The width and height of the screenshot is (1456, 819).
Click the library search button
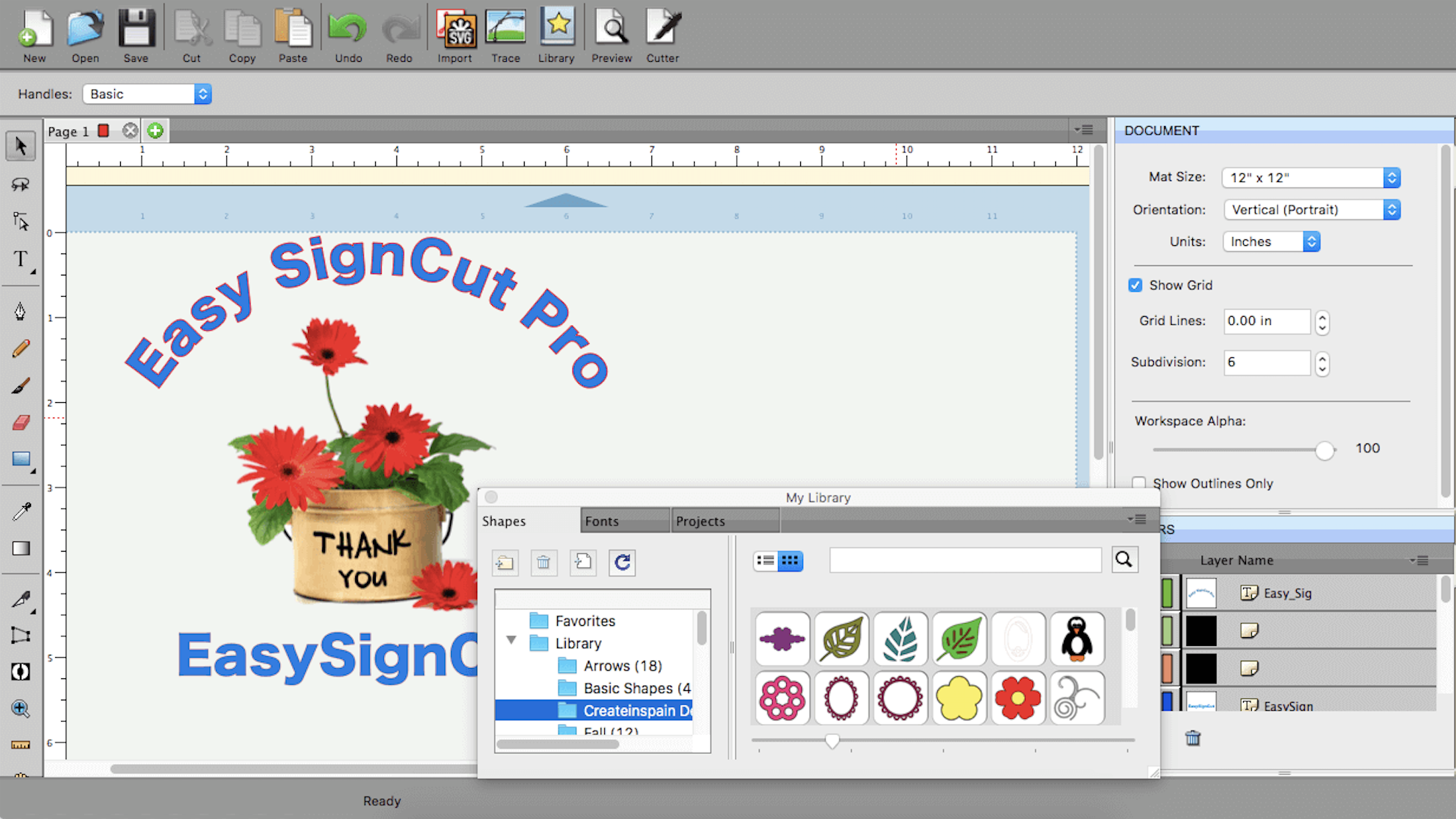click(x=1124, y=560)
